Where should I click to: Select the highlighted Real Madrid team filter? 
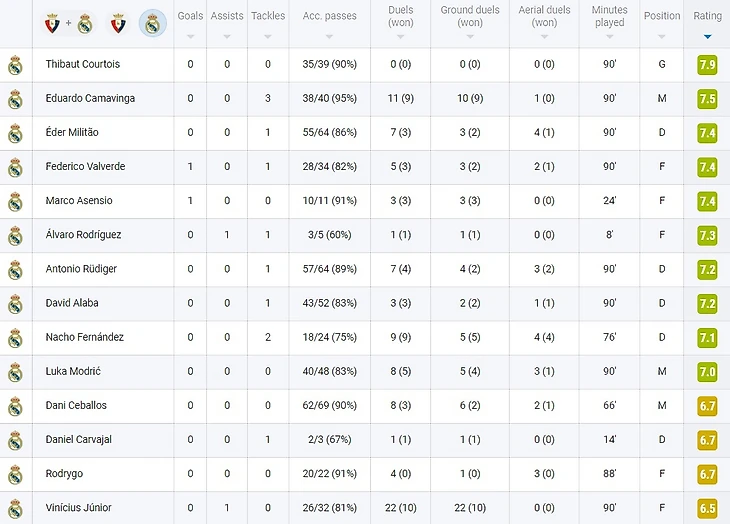pyautogui.click(x=152, y=23)
